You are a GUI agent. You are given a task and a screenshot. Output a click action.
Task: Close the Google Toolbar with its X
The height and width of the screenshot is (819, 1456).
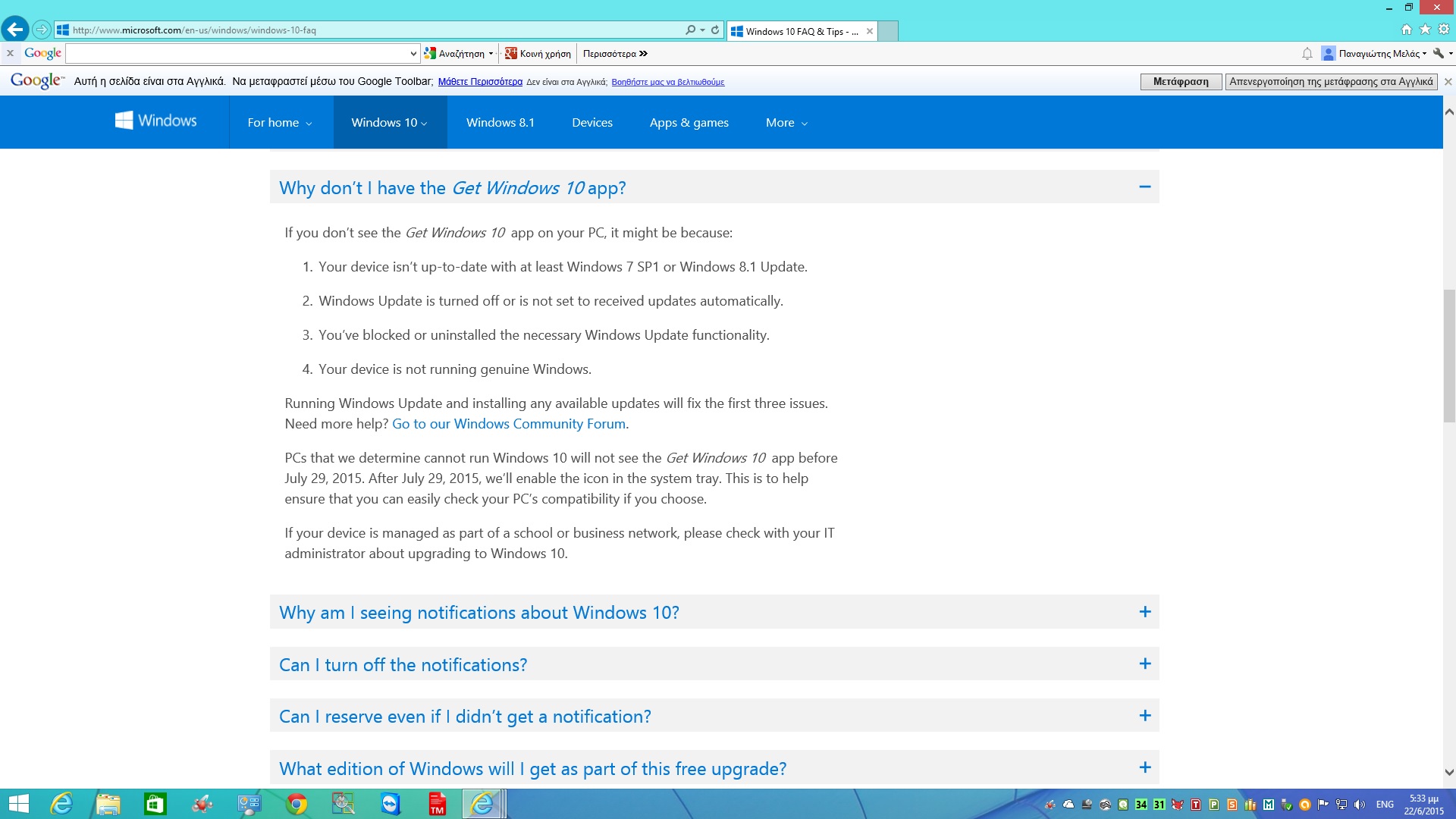(10, 53)
